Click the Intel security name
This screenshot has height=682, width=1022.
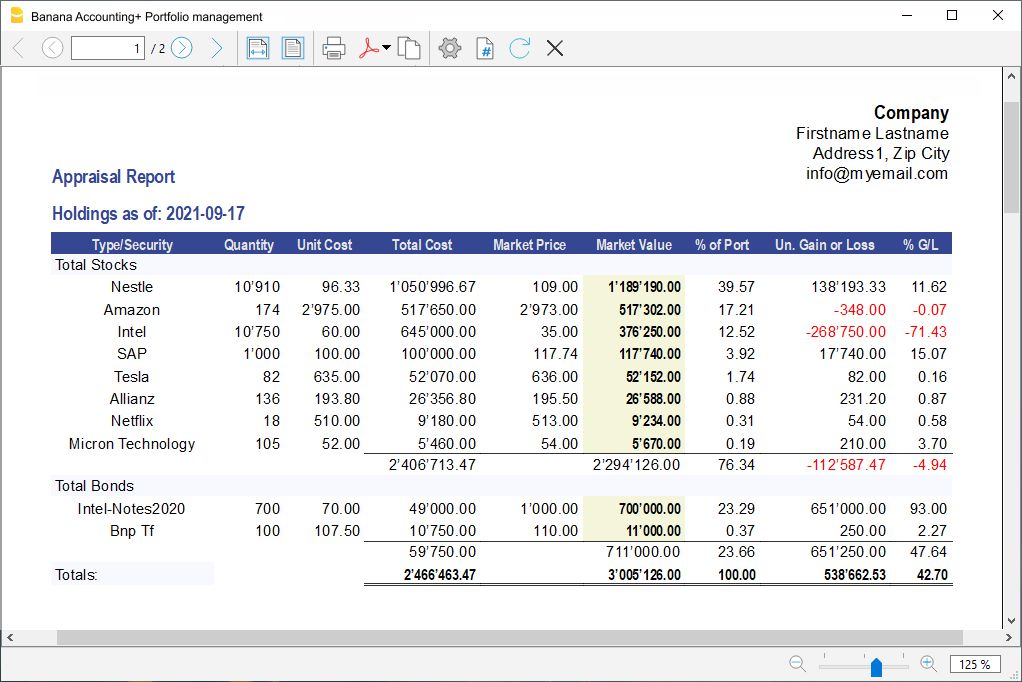[x=132, y=332]
